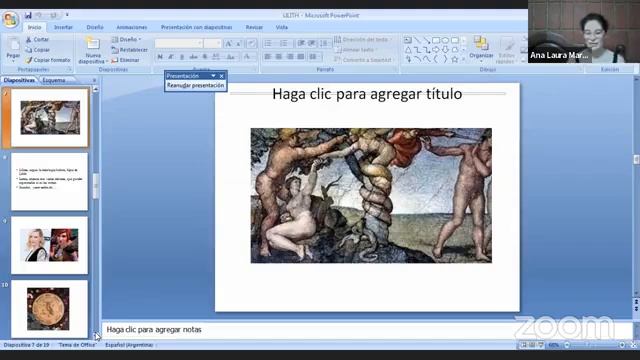Open the font color A dropdown

click(x=248, y=57)
